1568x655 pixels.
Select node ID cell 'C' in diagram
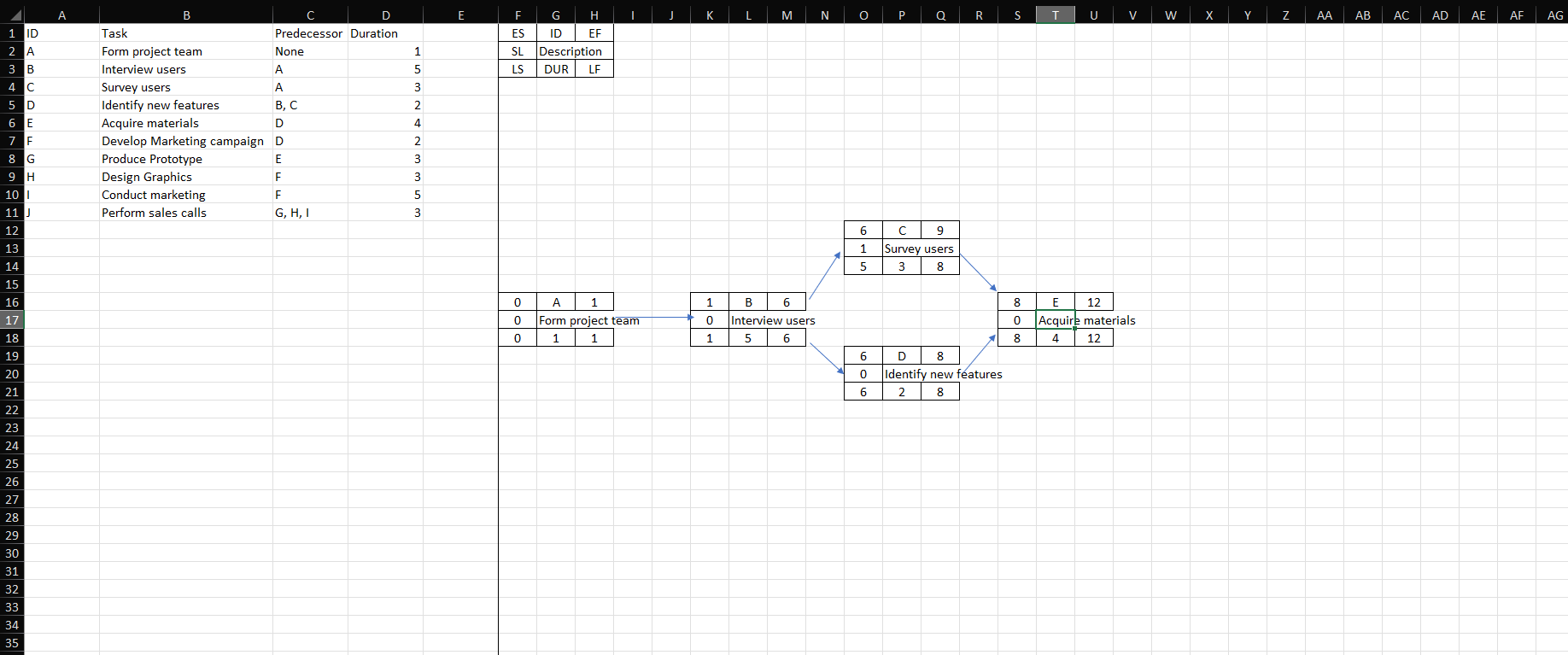902,231
